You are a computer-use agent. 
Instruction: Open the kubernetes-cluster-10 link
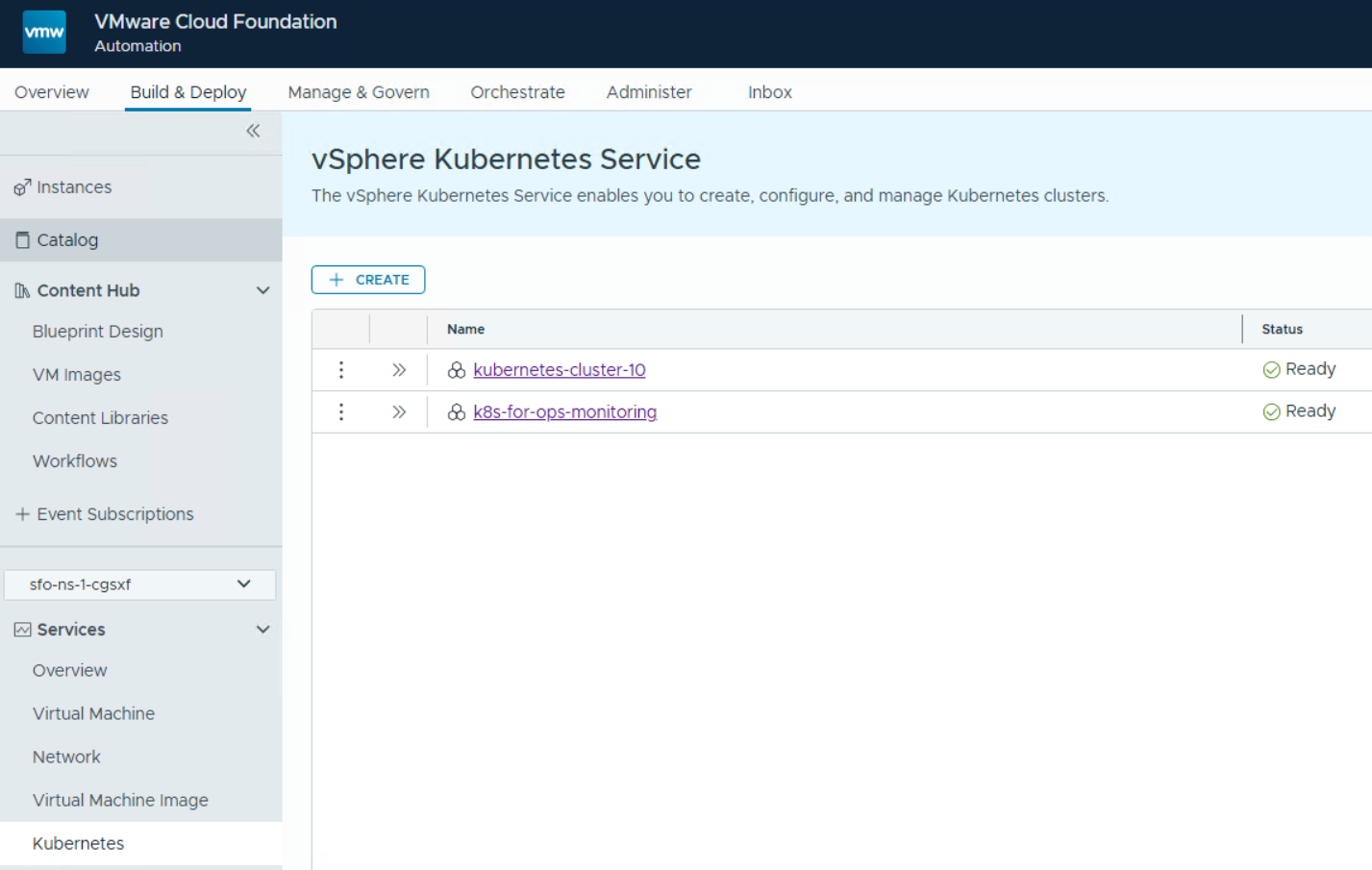(559, 370)
